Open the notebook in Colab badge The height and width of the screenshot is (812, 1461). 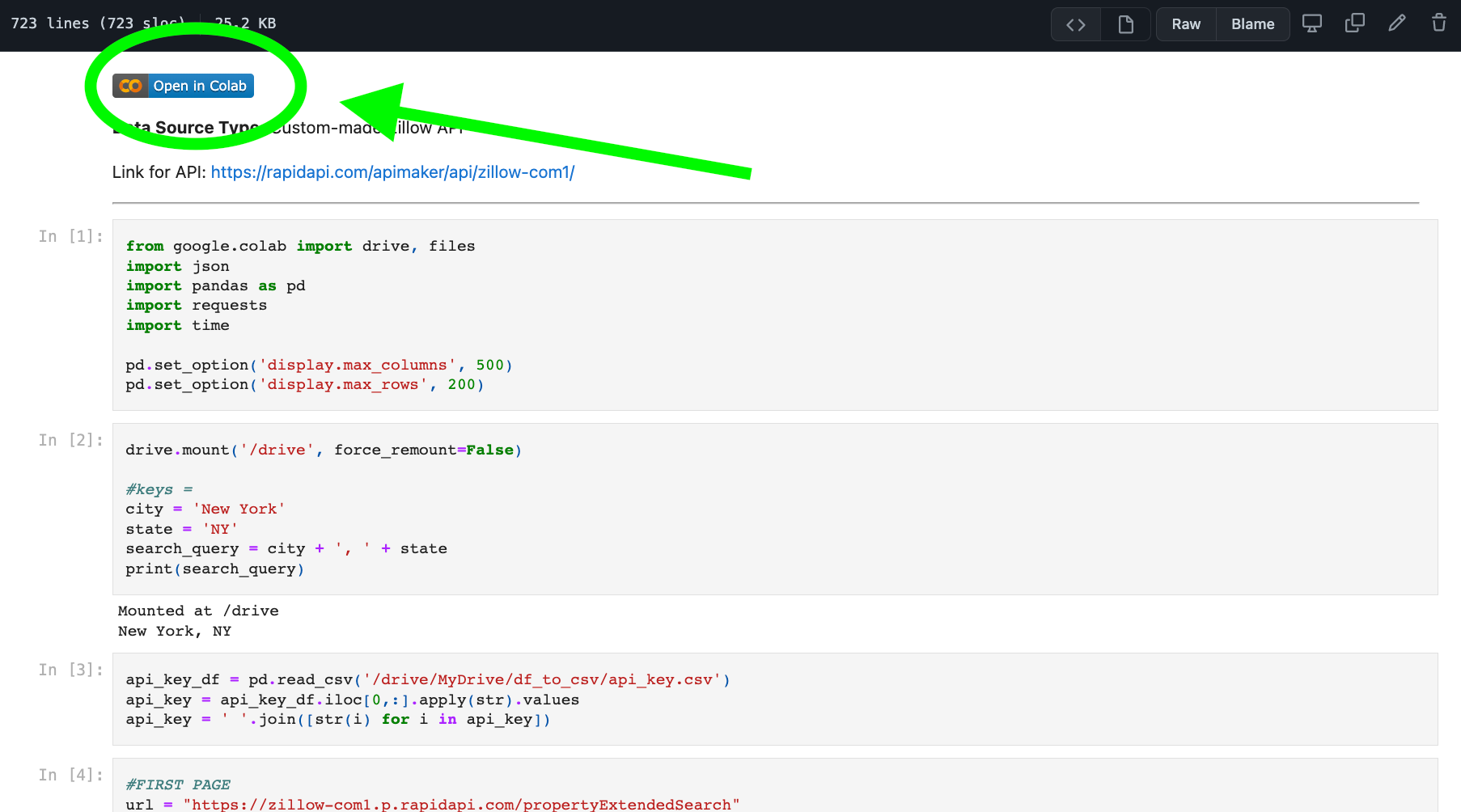[183, 86]
